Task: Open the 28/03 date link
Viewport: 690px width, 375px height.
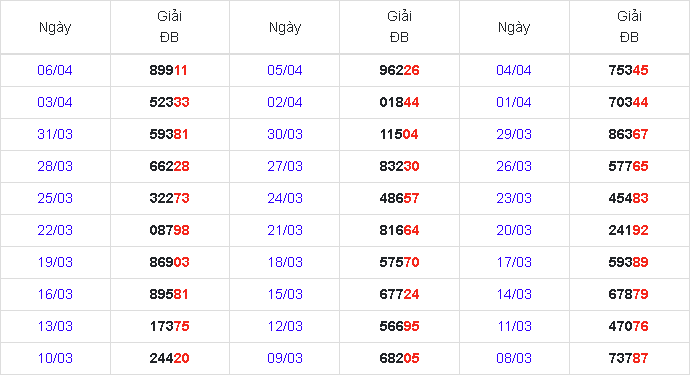Action: pos(55,166)
